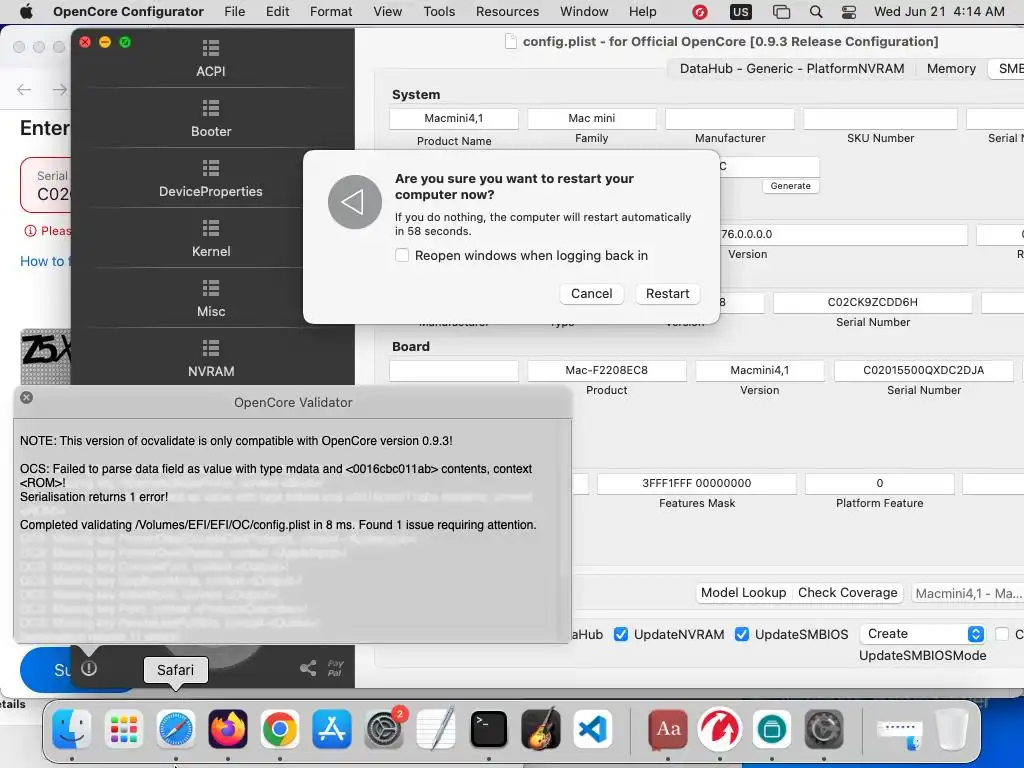Open the Format menu

[331, 11]
